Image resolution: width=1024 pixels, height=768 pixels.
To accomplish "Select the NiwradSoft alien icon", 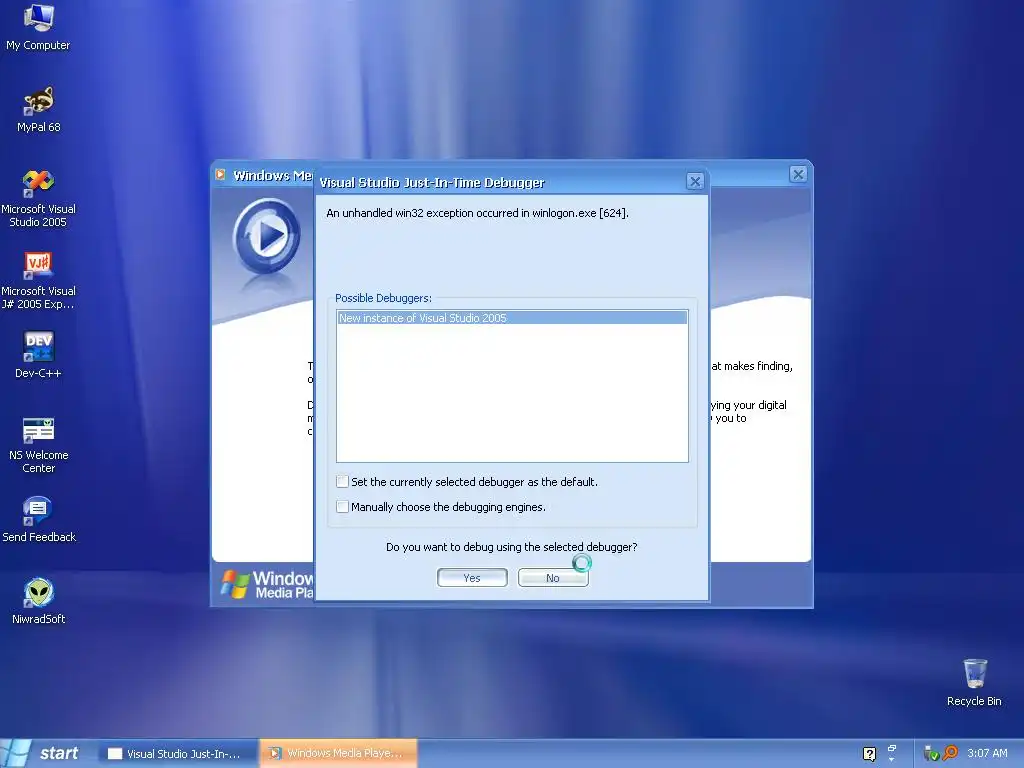I will click(x=39, y=601).
